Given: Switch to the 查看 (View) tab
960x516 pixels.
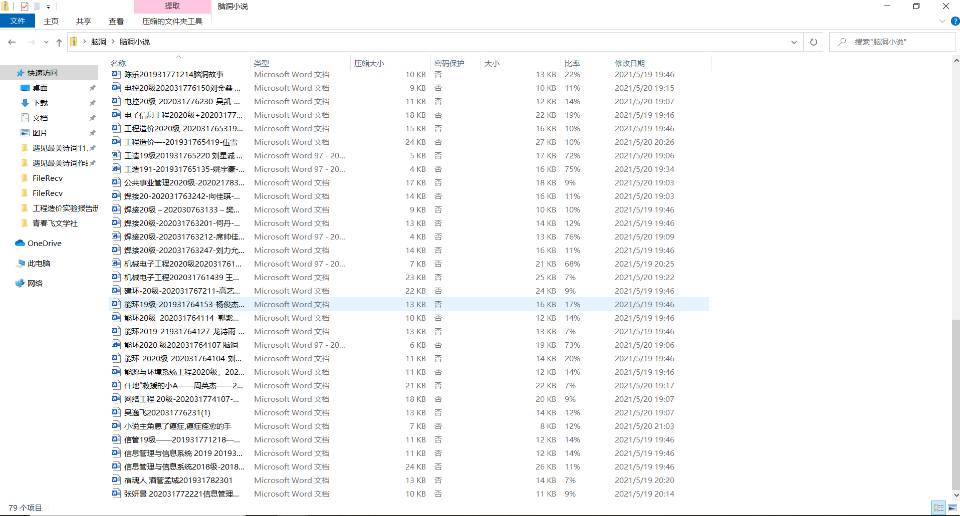Looking at the screenshot, I should [x=115, y=21].
